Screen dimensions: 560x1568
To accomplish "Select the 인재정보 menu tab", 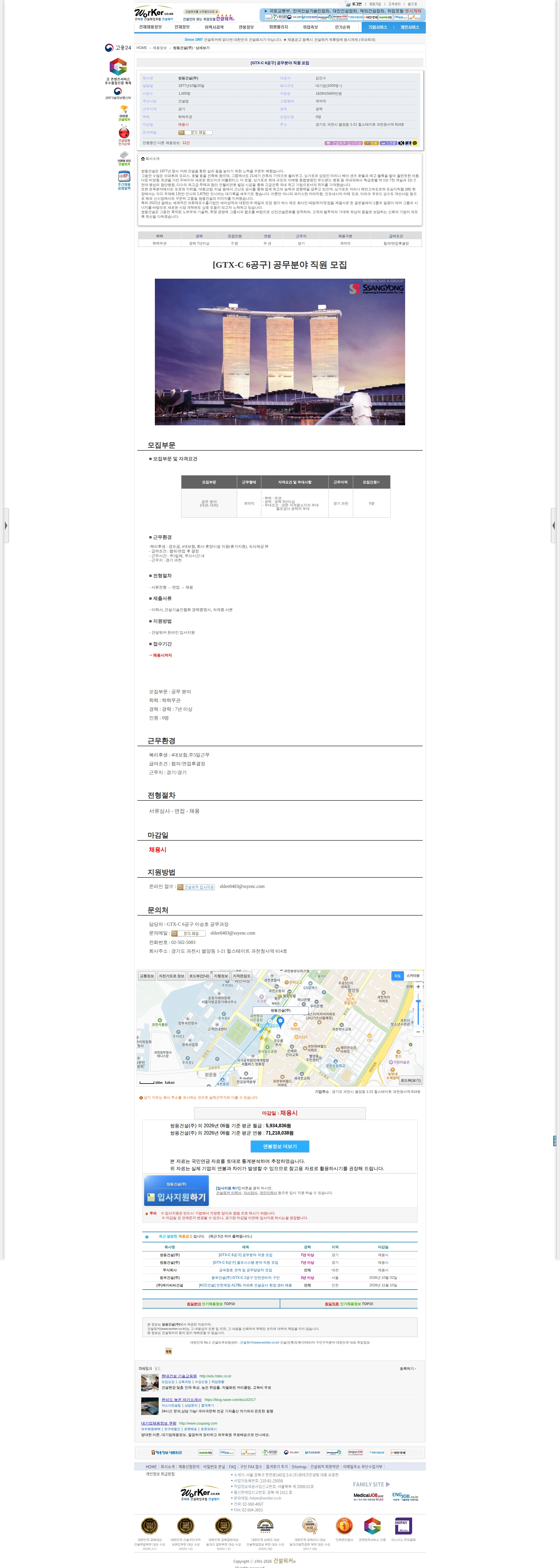I will click(x=182, y=27).
